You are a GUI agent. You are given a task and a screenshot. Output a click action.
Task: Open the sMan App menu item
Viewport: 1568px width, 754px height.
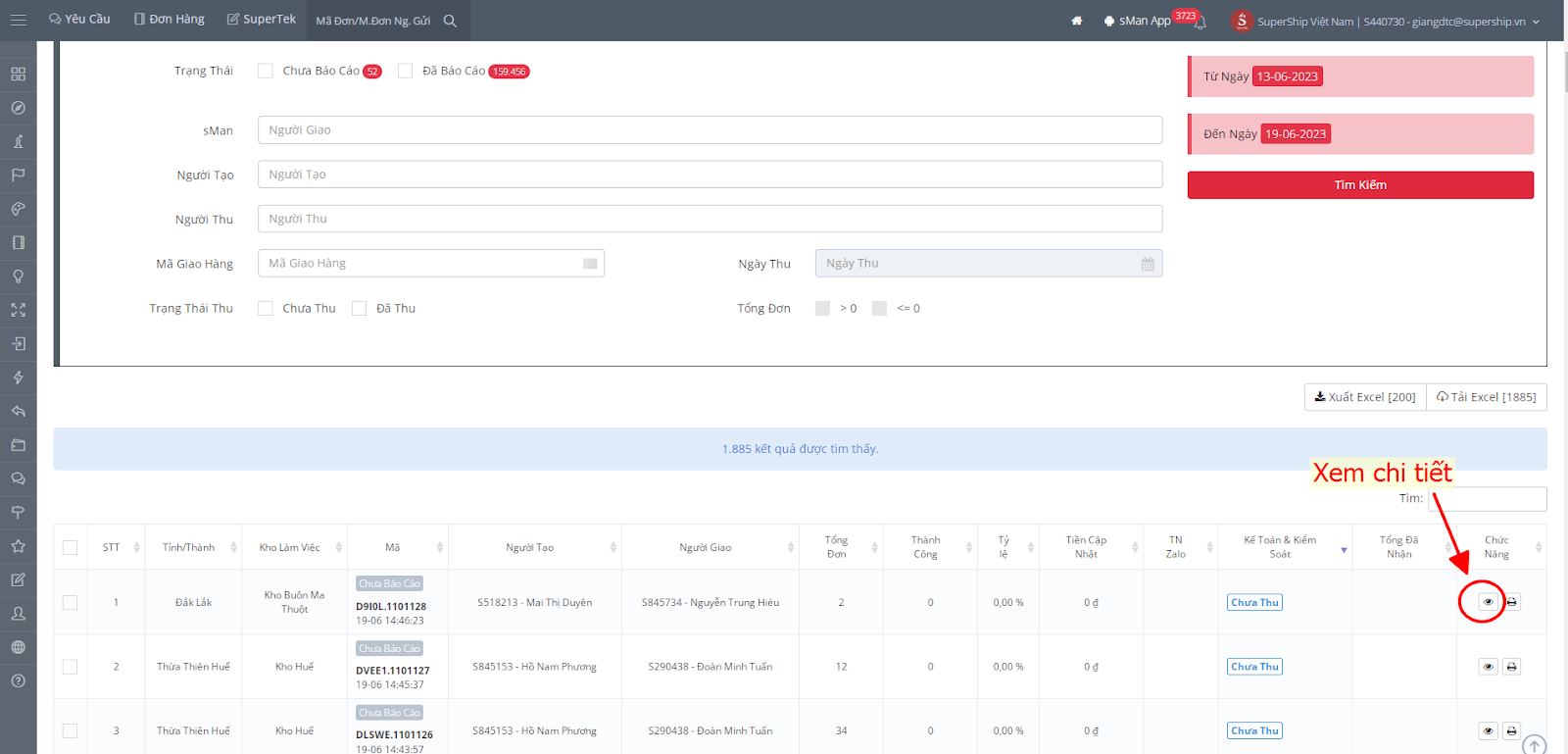click(x=1137, y=21)
